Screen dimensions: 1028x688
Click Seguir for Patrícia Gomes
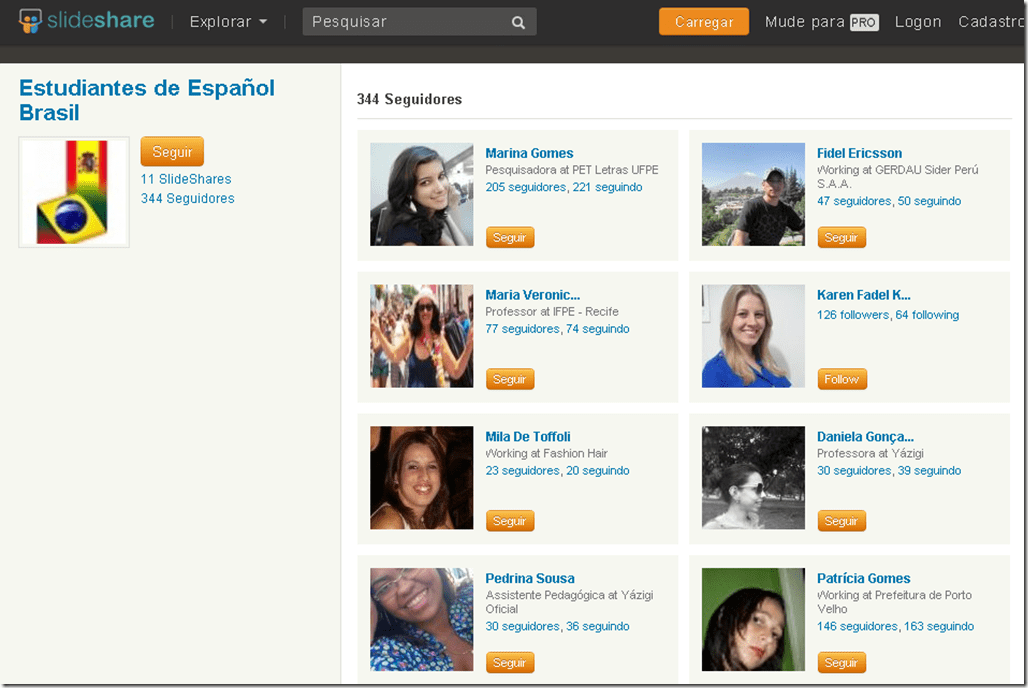click(841, 662)
